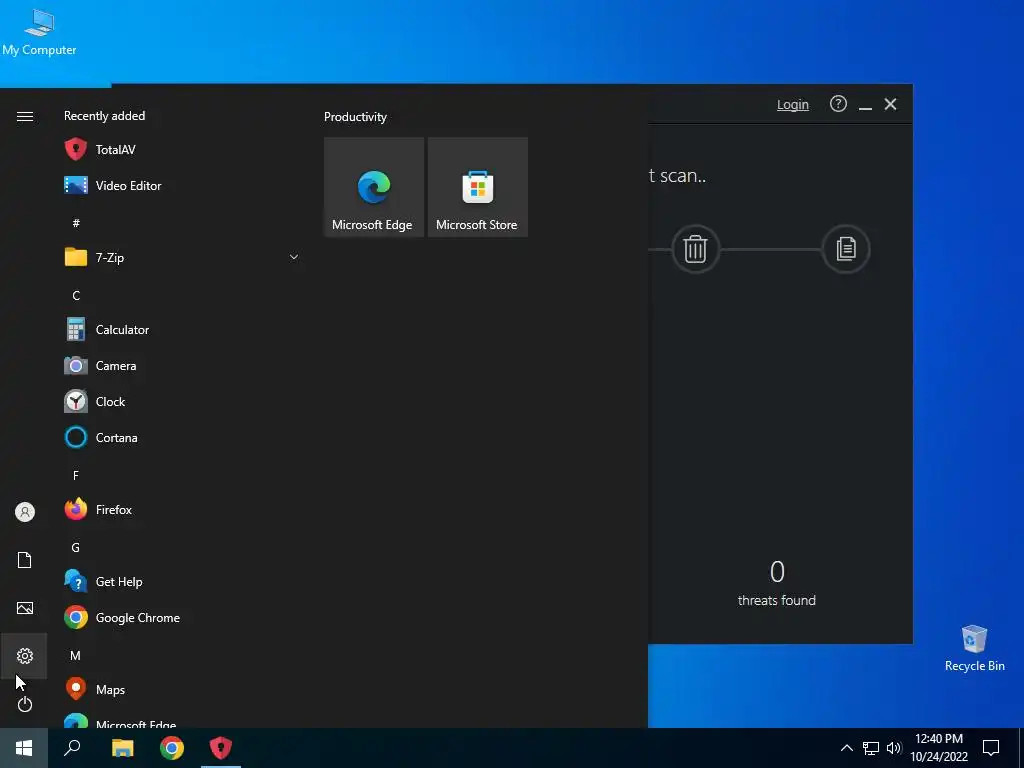Launch Video Editor from the Start menu
Screen dimensions: 1024x768
coord(182,185)
